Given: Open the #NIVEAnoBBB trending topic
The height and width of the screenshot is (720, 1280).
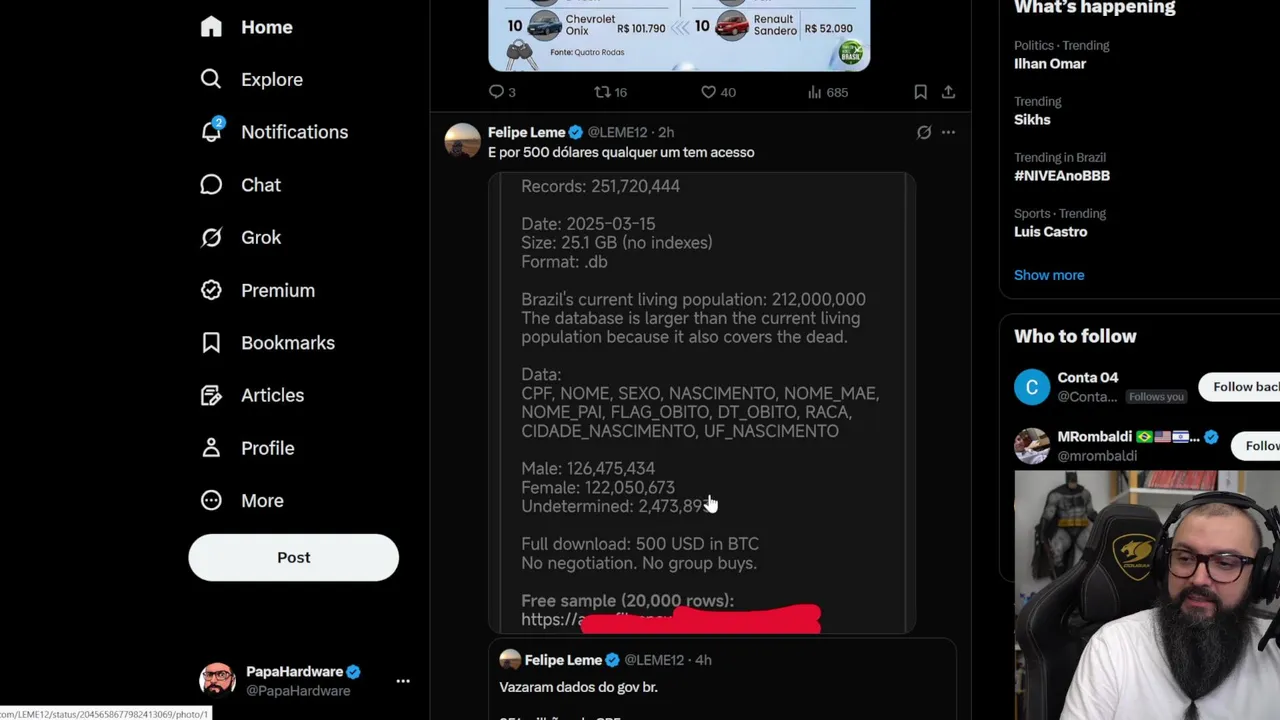Looking at the screenshot, I should [x=1061, y=176].
